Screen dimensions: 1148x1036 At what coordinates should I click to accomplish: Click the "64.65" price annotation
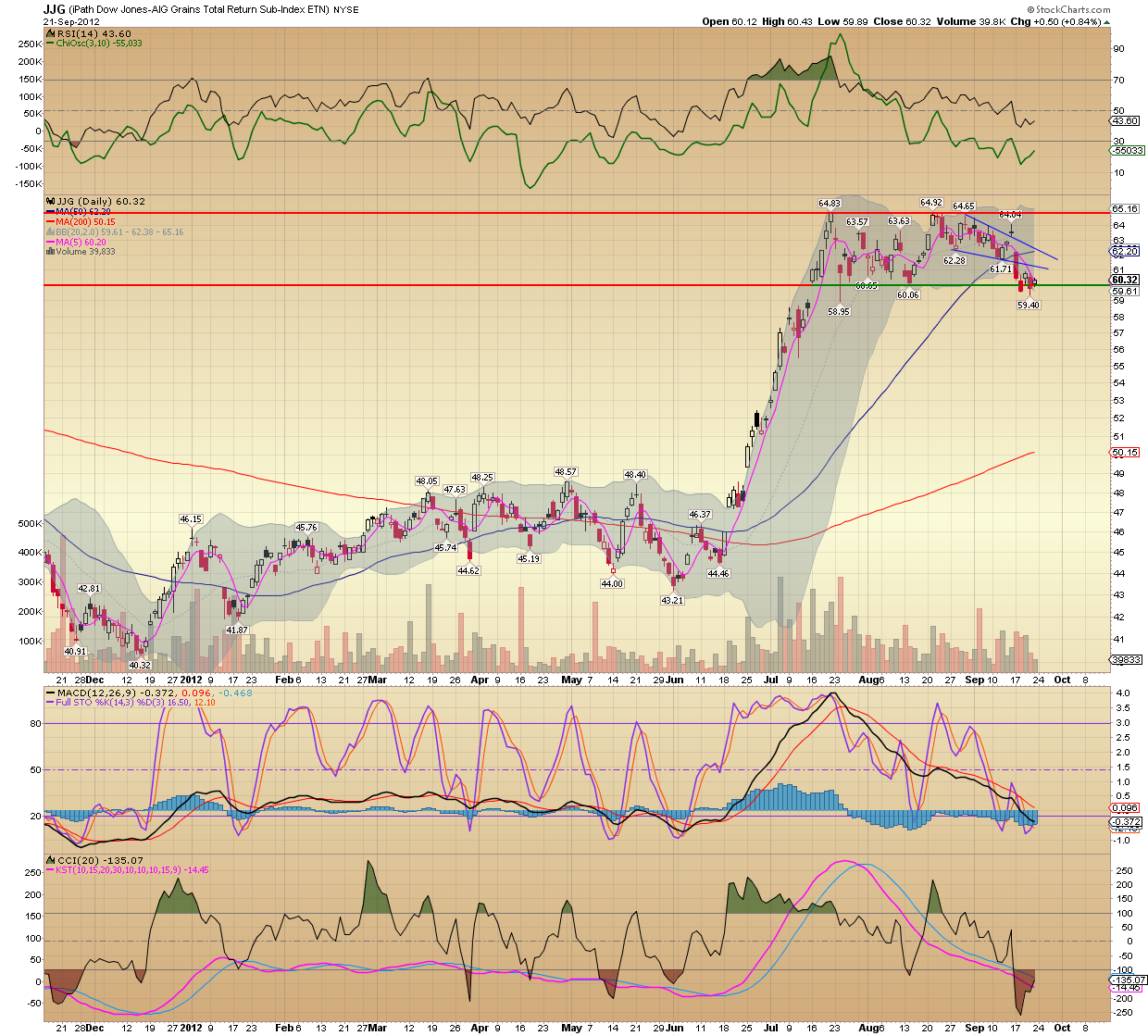point(964,206)
